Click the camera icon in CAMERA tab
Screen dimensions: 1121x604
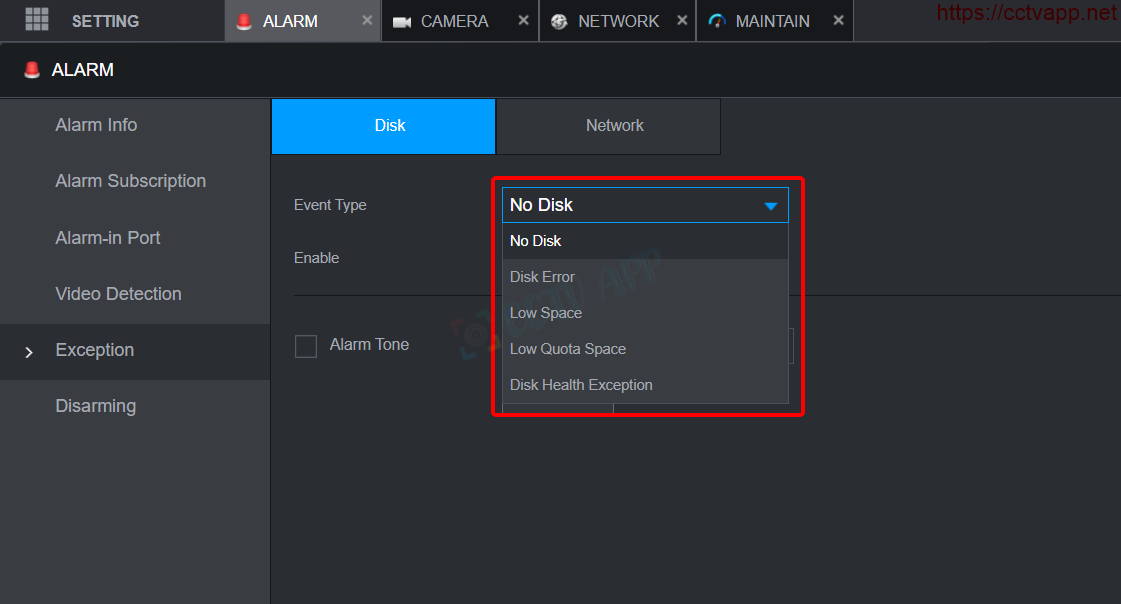coord(402,21)
